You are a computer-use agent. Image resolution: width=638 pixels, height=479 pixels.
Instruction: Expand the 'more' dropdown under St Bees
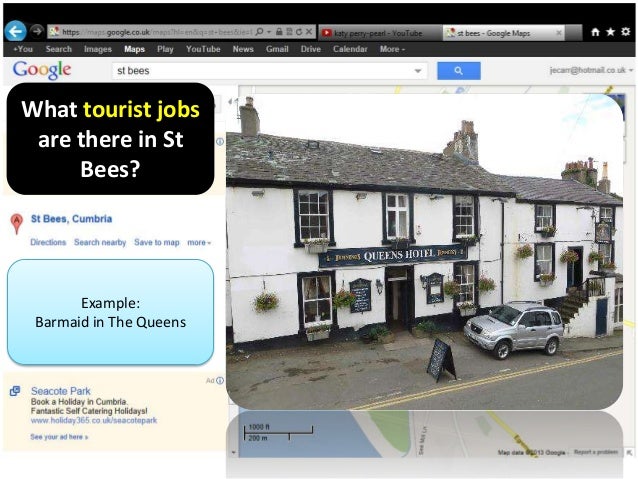click(x=198, y=242)
